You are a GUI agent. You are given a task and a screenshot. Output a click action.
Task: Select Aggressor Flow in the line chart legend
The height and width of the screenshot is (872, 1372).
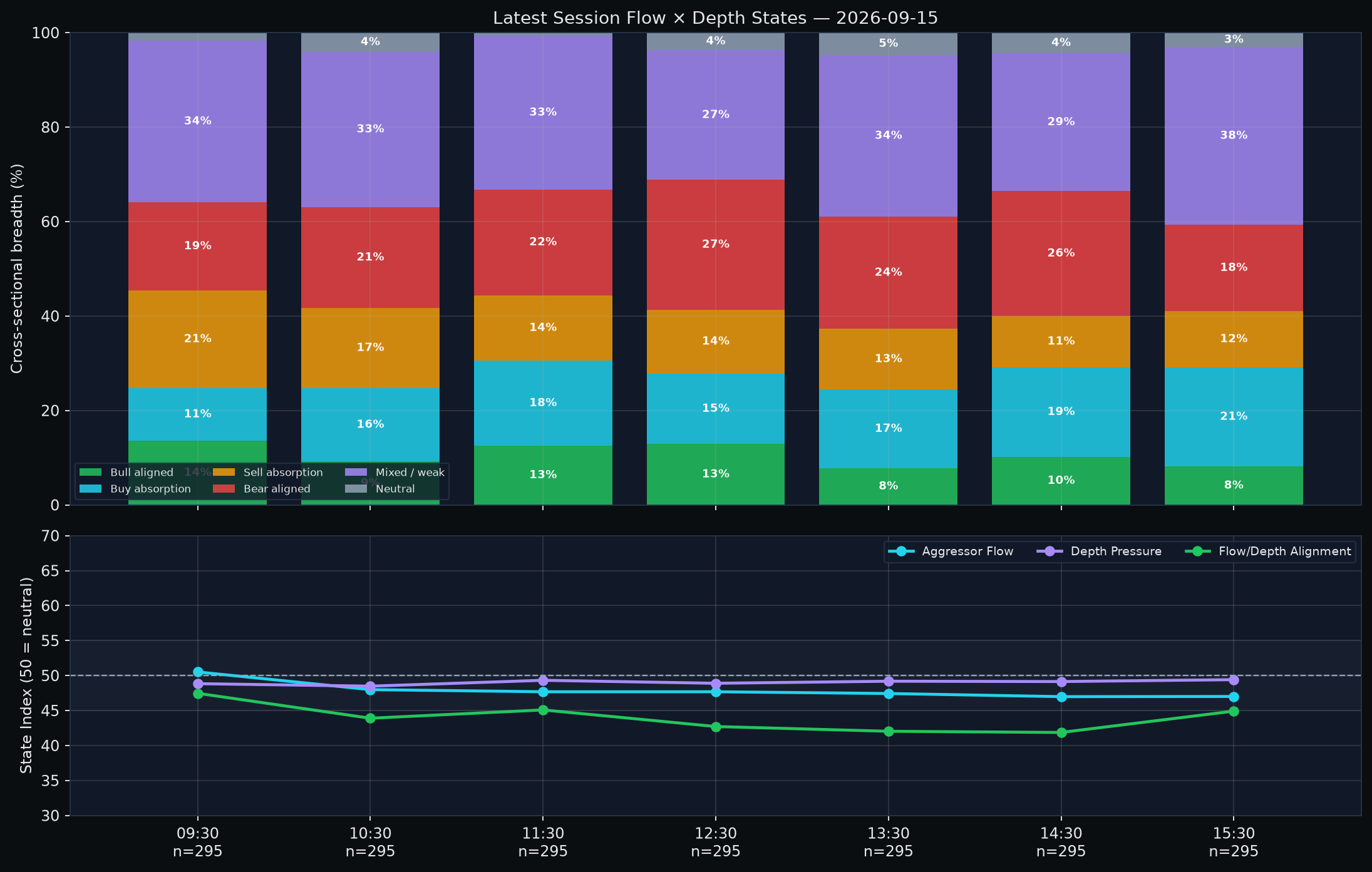point(951,551)
